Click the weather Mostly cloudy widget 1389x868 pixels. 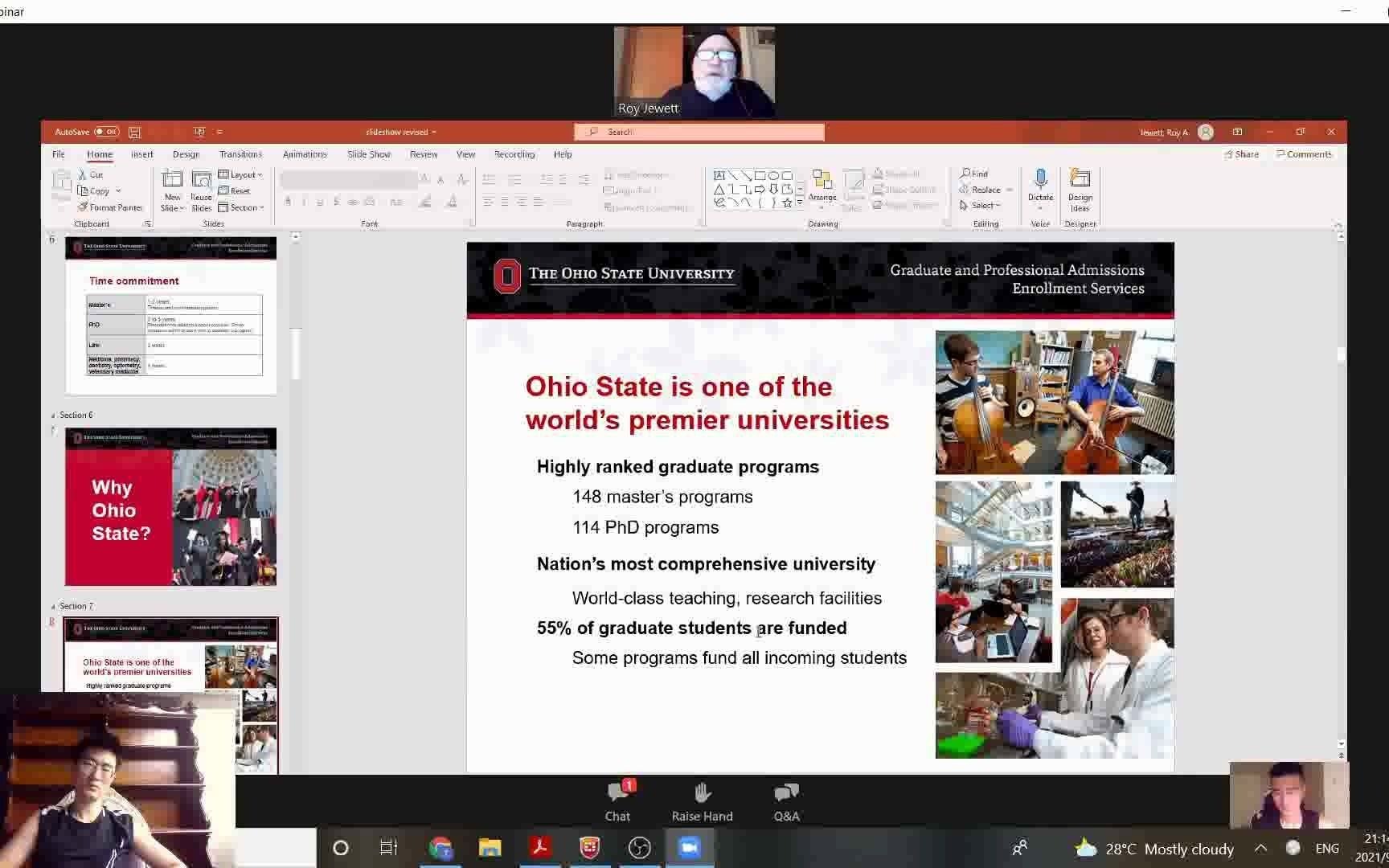(x=1154, y=848)
